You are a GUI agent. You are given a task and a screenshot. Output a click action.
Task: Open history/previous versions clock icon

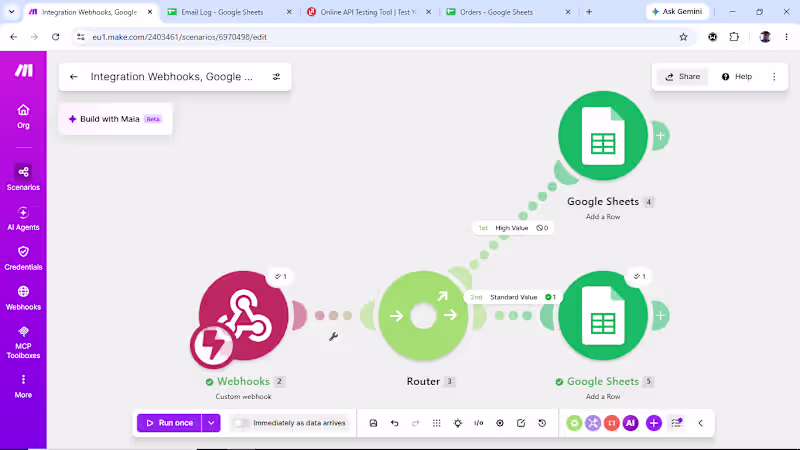tap(542, 423)
